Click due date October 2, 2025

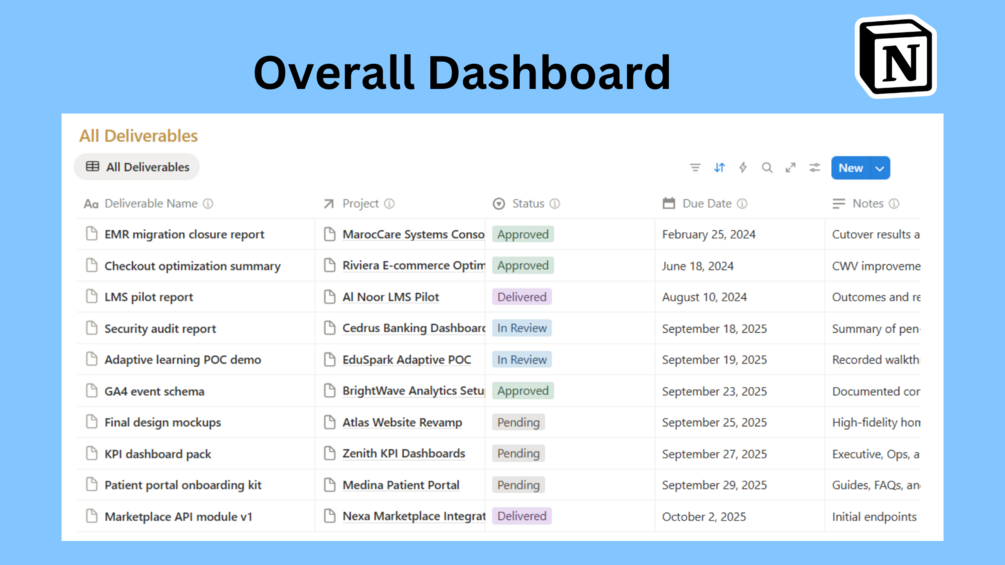704,517
